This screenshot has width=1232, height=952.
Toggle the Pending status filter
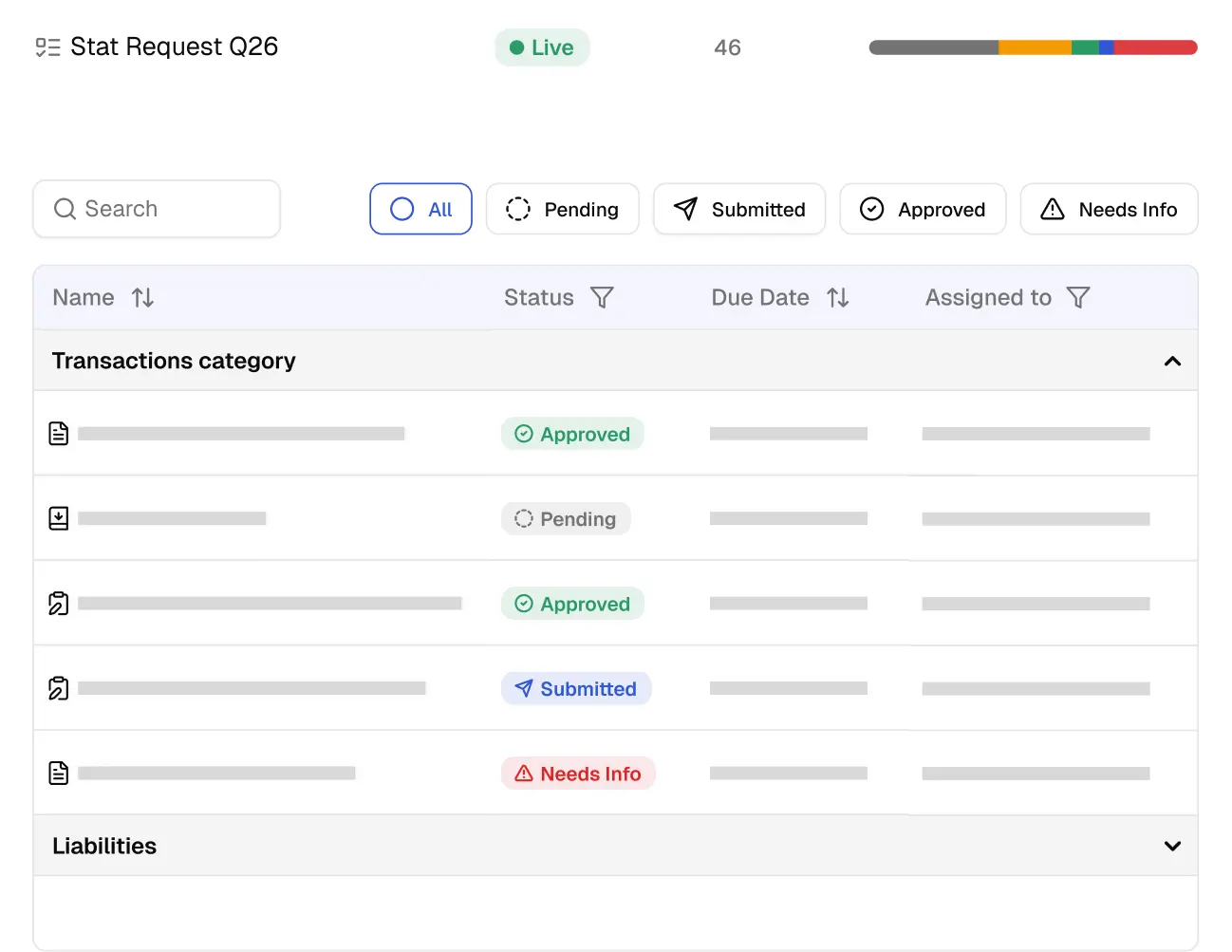[x=562, y=209]
